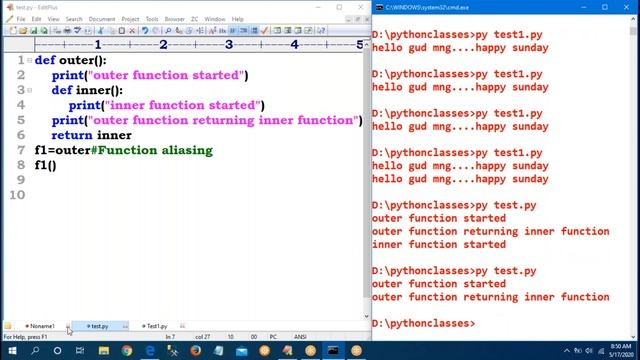
Task: Click the editor scrollbar up arrow by ruler
Action: (367, 45)
